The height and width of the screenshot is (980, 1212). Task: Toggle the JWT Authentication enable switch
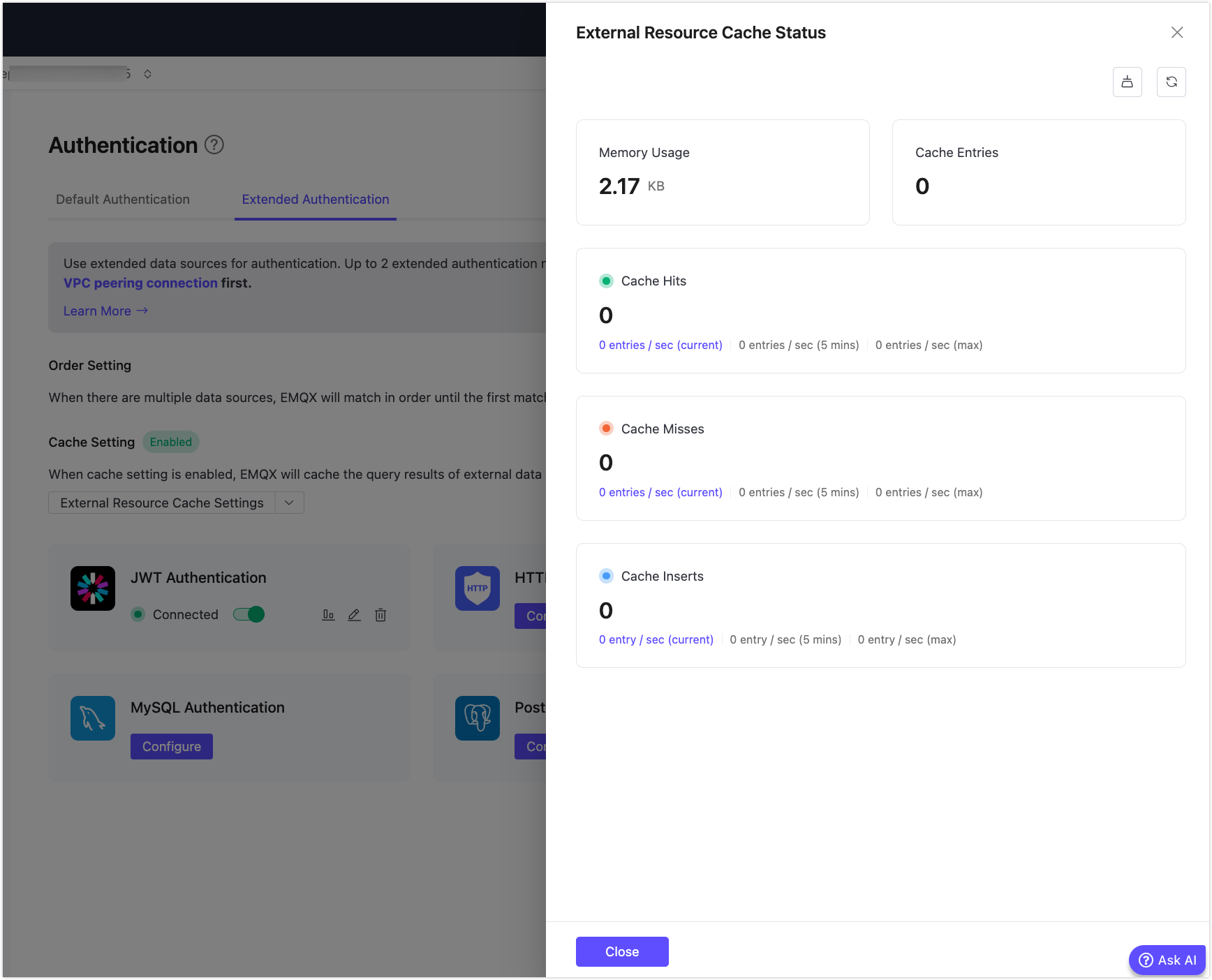point(249,614)
